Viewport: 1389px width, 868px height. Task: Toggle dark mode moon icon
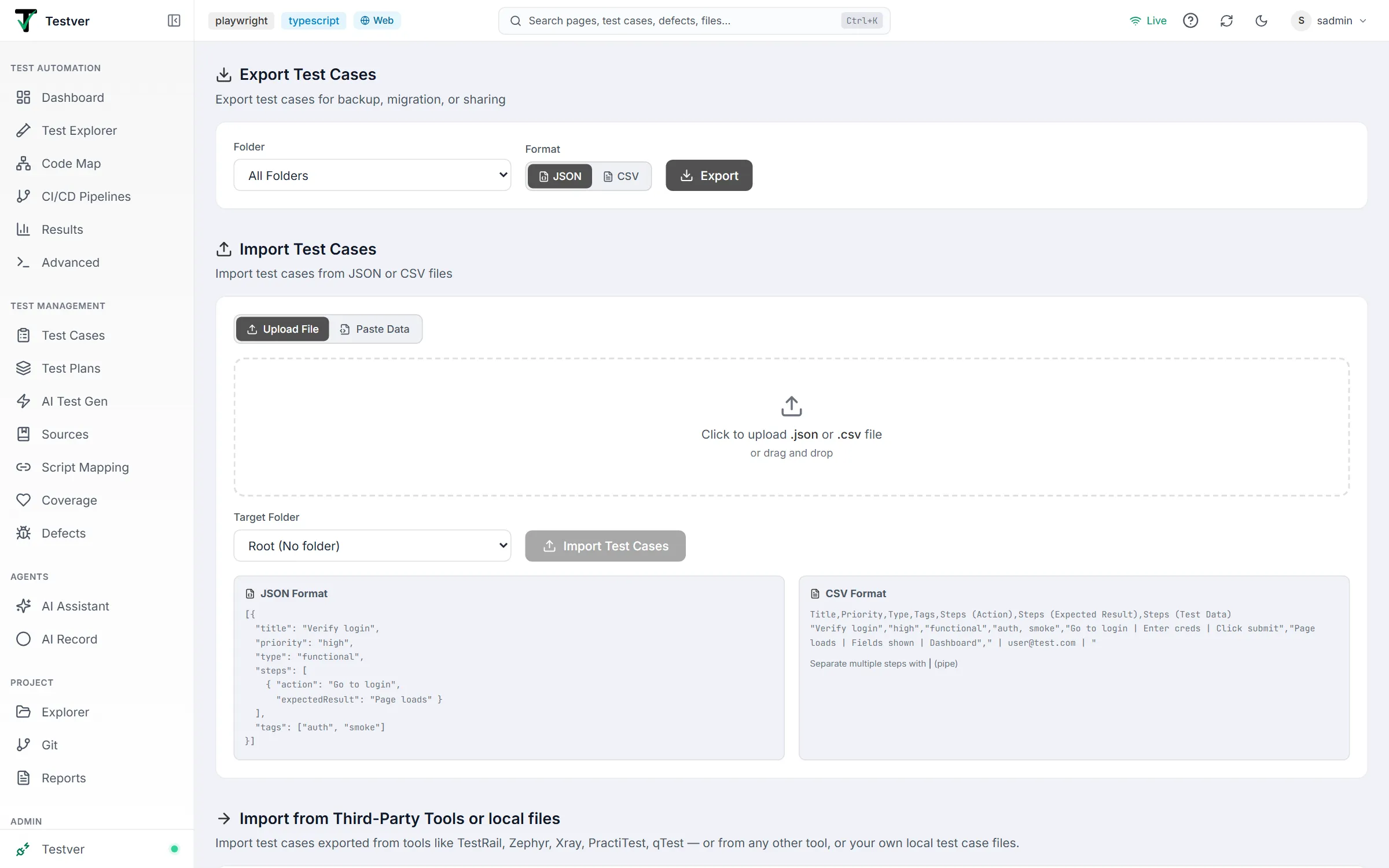point(1262,21)
